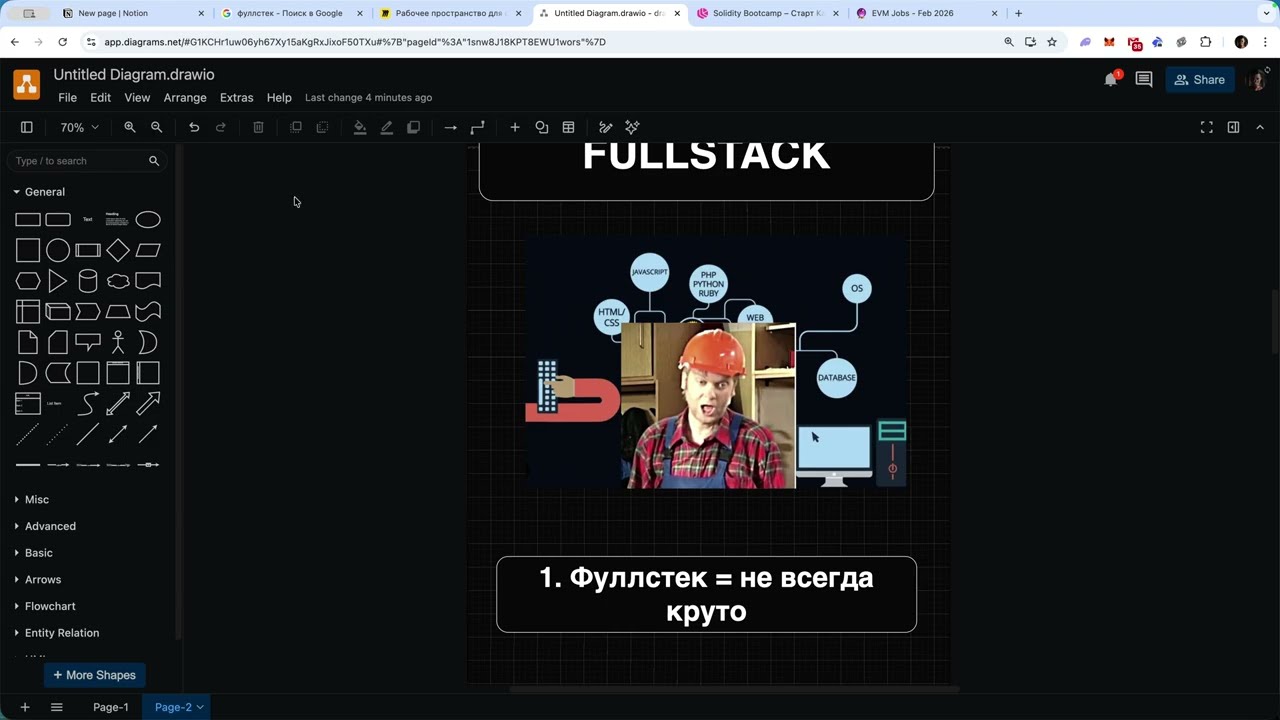Screen dimensions: 1280x720
Task: Select the actor stick figure shape
Action: [118, 342]
